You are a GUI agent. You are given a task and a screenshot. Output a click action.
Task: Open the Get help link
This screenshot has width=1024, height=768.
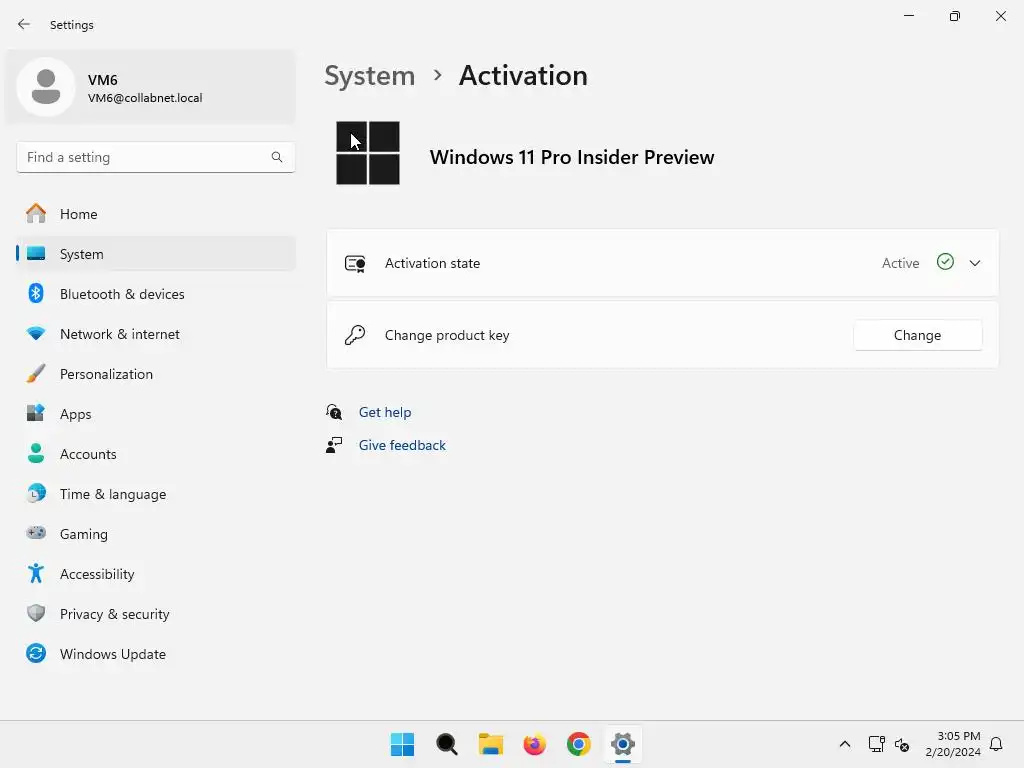tap(385, 412)
